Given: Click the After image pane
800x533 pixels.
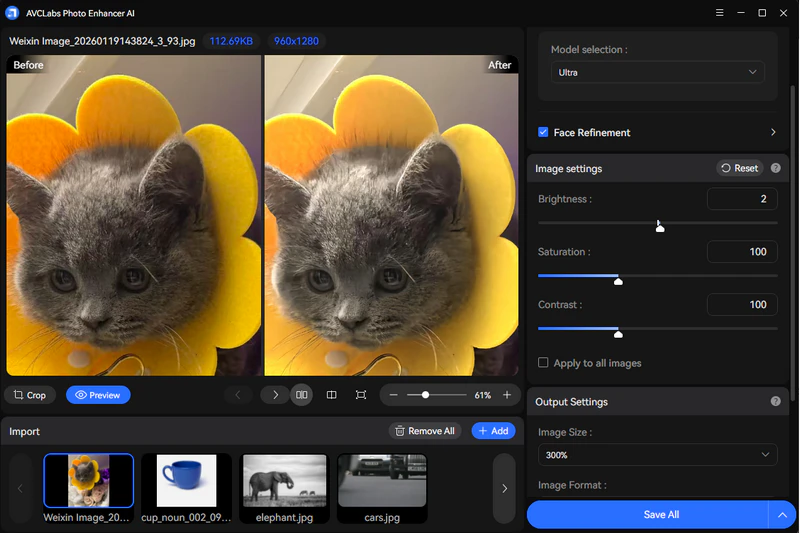Looking at the screenshot, I should tap(391, 215).
